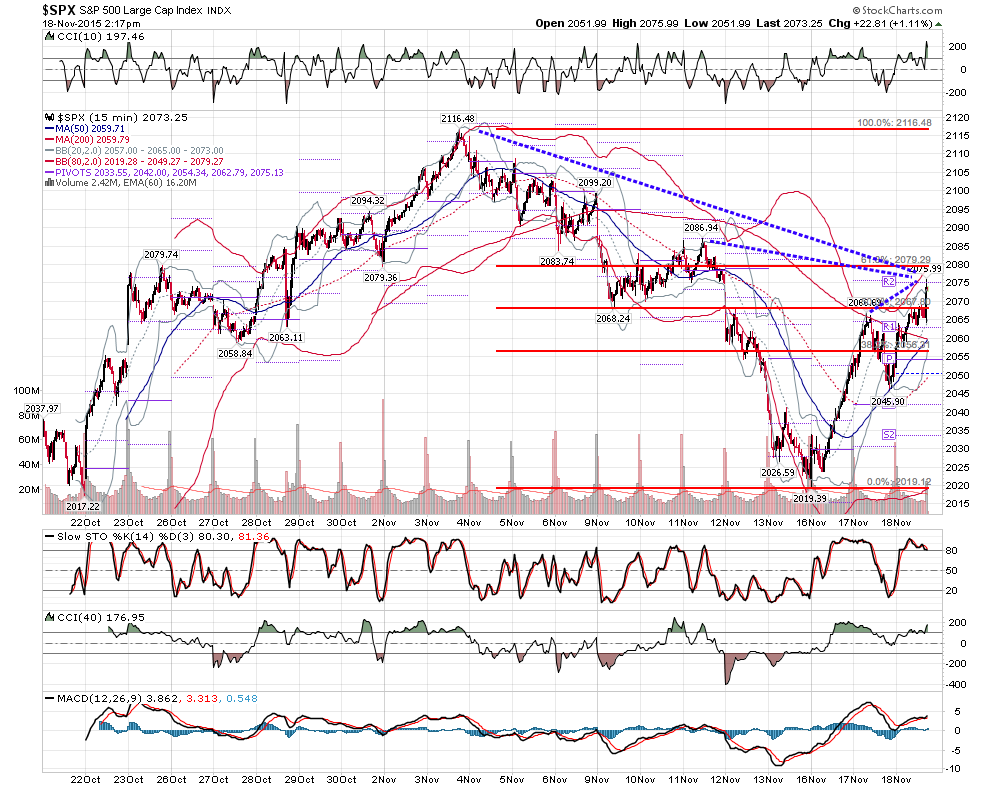The width and height of the screenshot is (984, 785).
Task: Click the 'MACD(12,26,9)' indicator label
Action: point(100,698)
